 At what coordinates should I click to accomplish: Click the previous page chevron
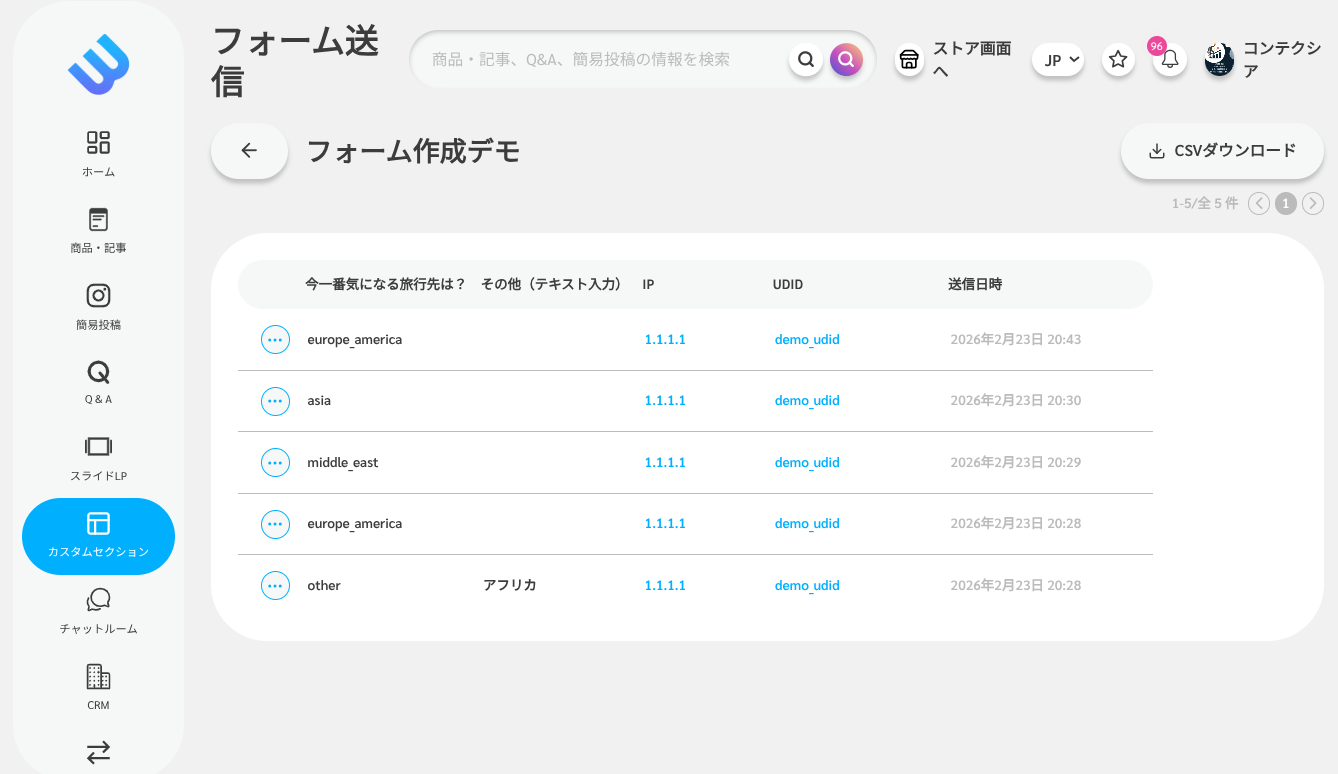click(x=1259, y=203)
